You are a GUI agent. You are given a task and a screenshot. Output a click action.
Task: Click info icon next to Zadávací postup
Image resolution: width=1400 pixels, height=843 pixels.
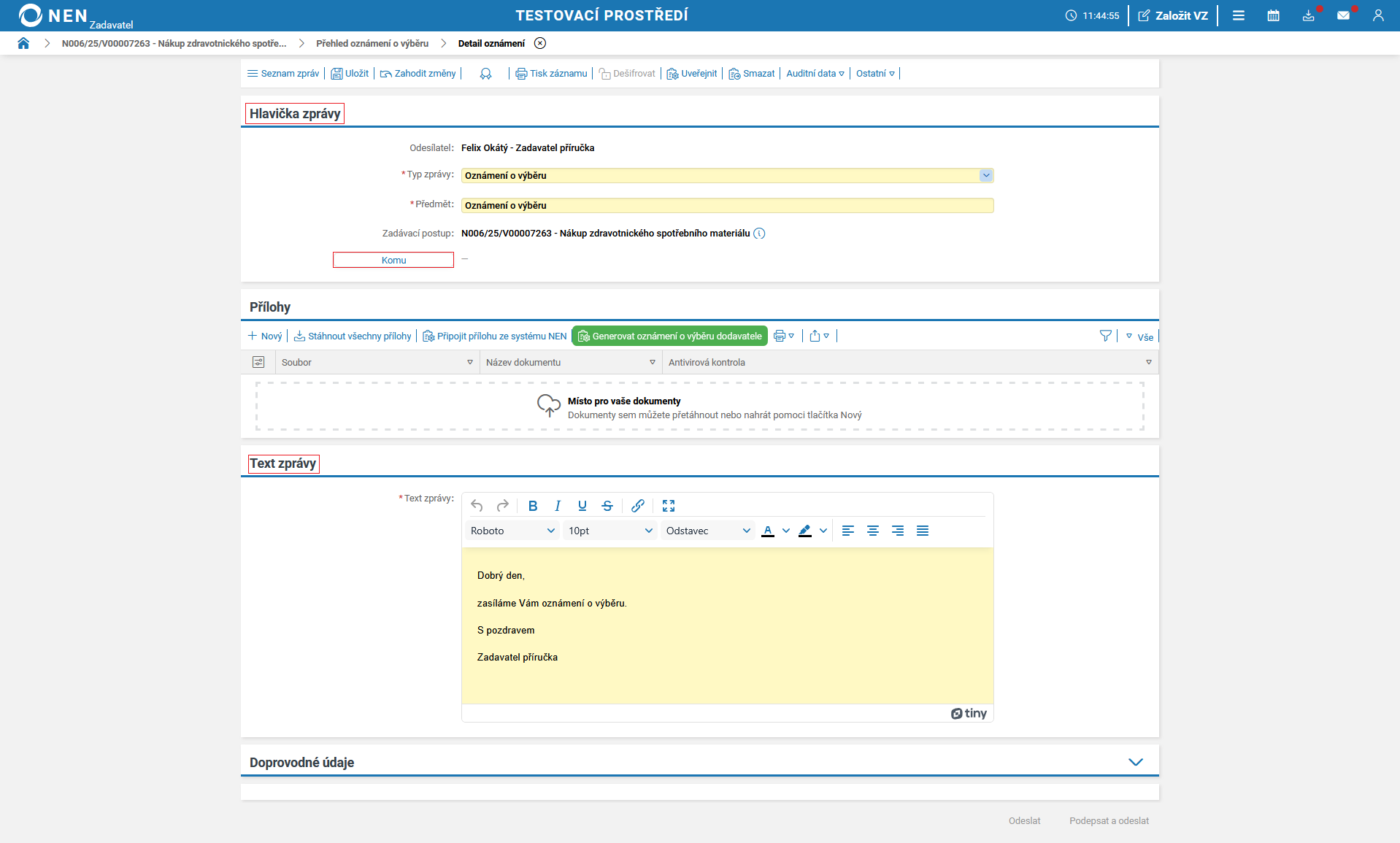tap(759, 234)
